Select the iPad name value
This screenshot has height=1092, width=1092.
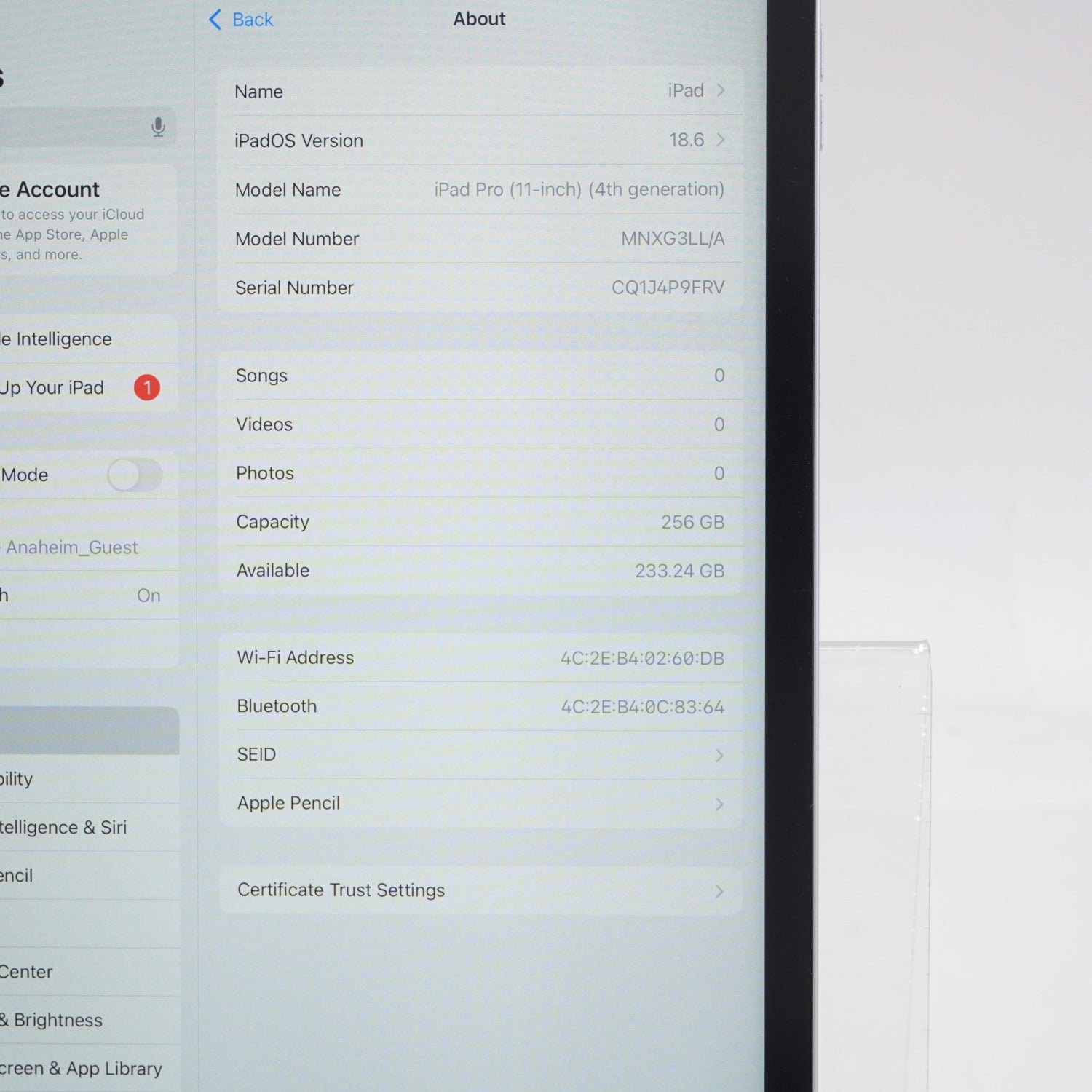686,90
